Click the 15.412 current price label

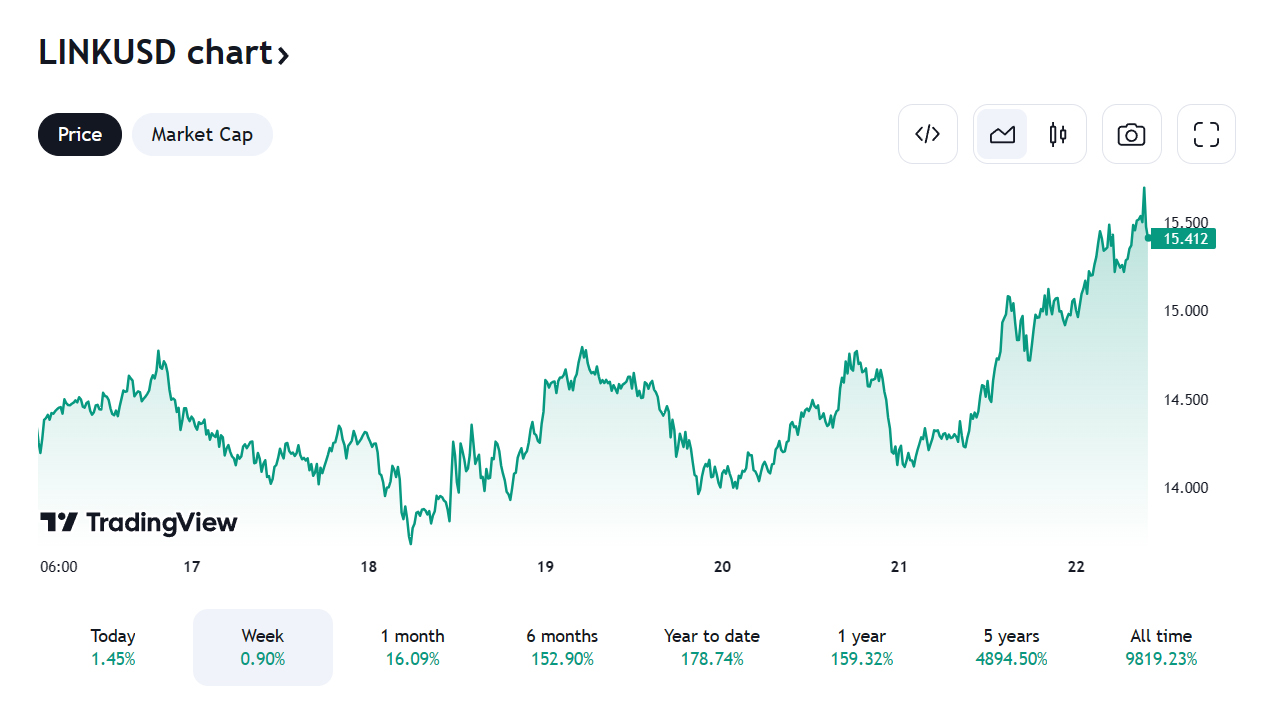pyautogui.click(x=1184, y=239)
